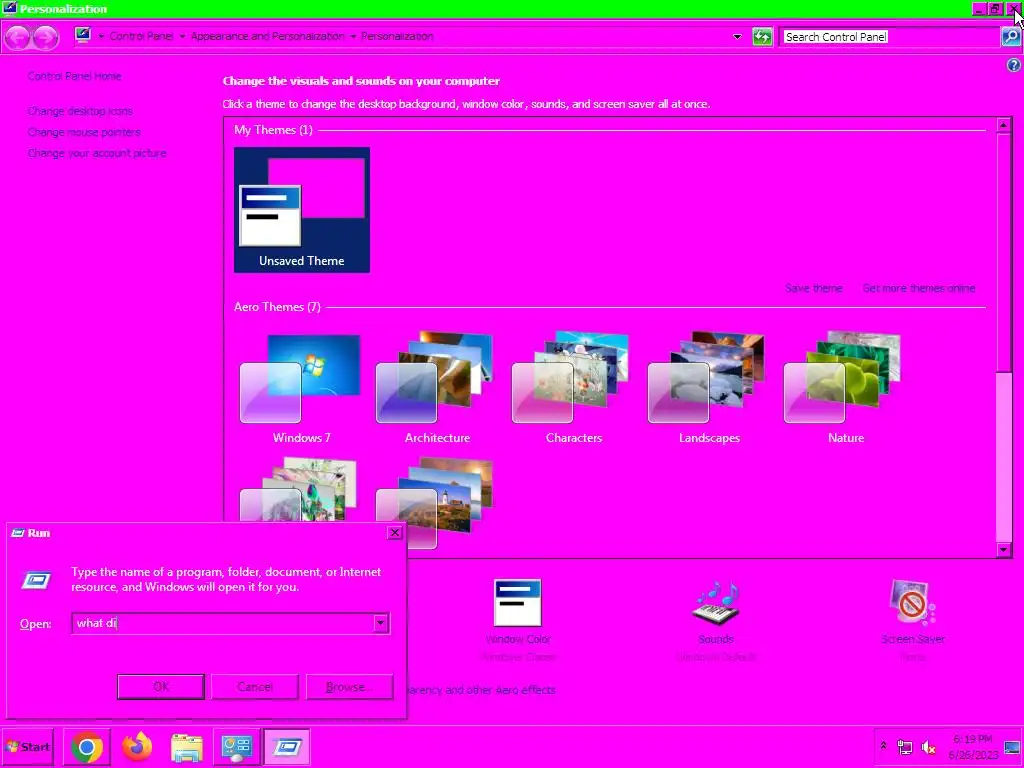Click theme list scrollbar up arrow

pyautogui.click(x=1004, y=125)
